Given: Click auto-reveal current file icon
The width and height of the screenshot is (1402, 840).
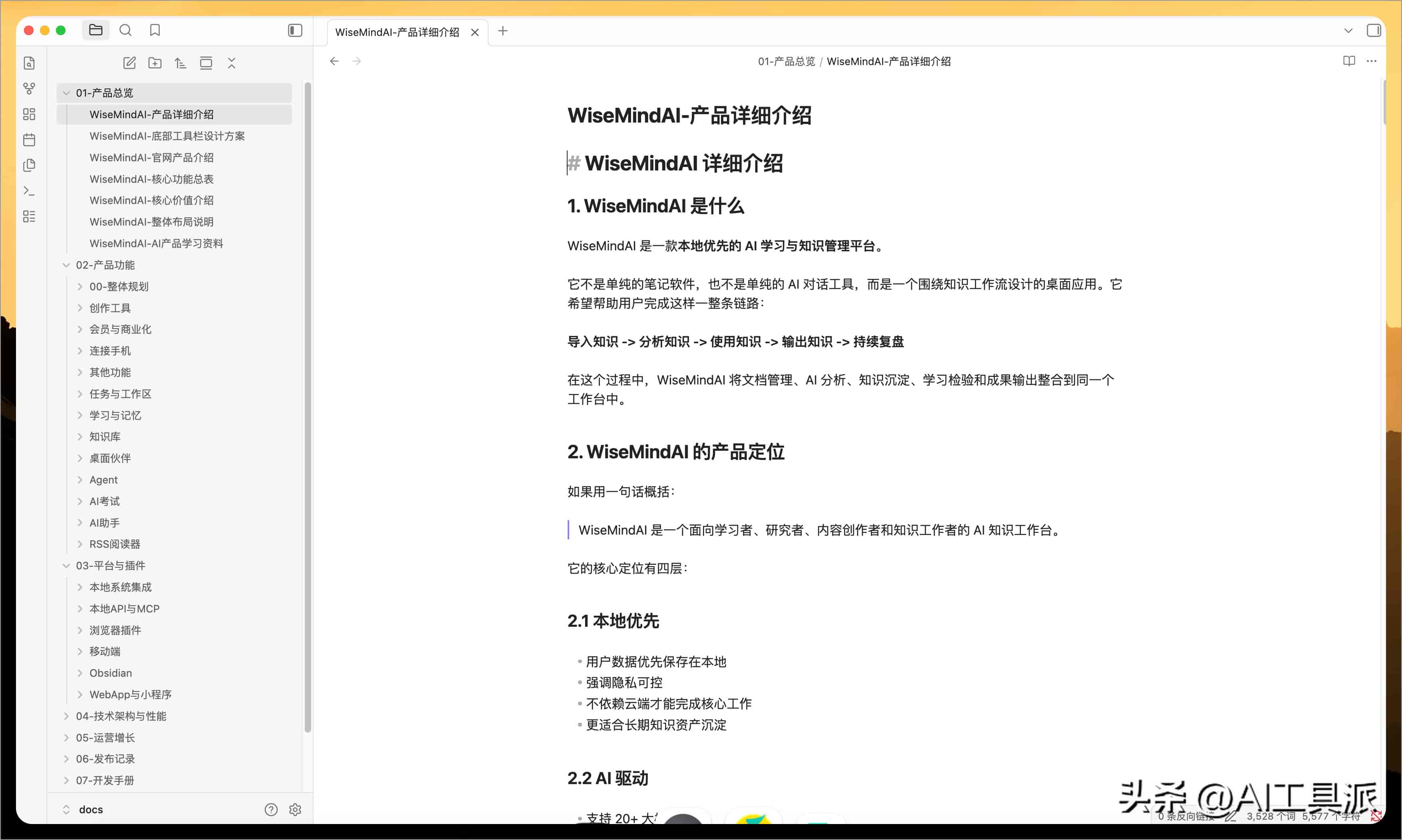Looking at the screenshot, I should 206,63.
